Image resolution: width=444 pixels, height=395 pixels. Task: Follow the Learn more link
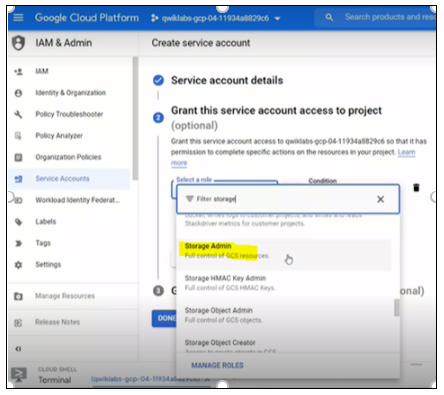click(x=406, y=152)
